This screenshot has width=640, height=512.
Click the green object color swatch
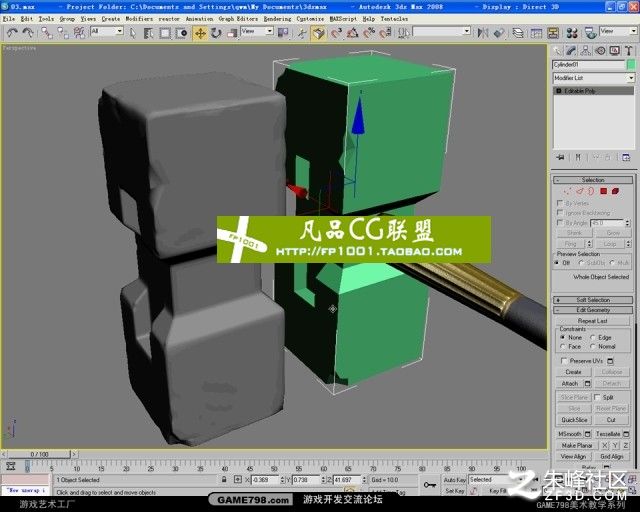point(631,65)
